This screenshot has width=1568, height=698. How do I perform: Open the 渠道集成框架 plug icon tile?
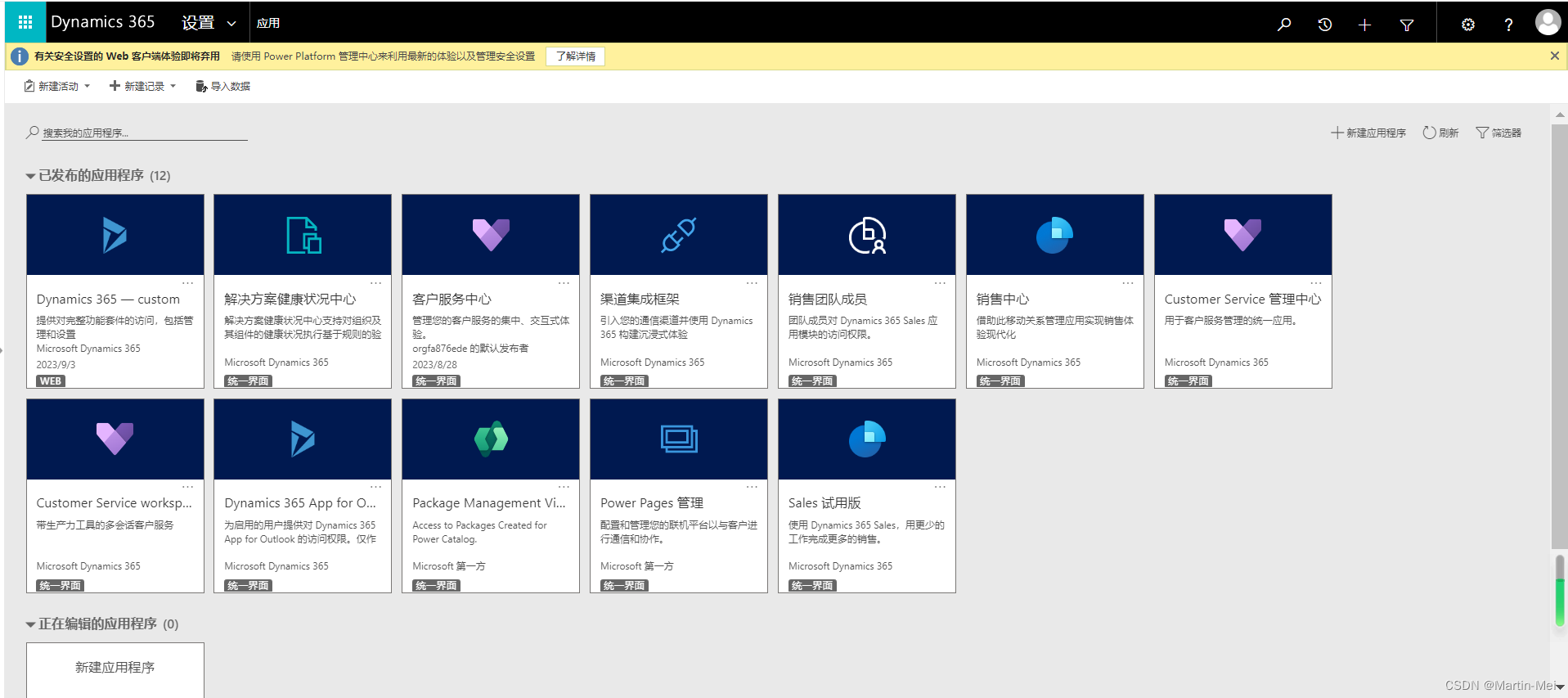pos(679,235)
